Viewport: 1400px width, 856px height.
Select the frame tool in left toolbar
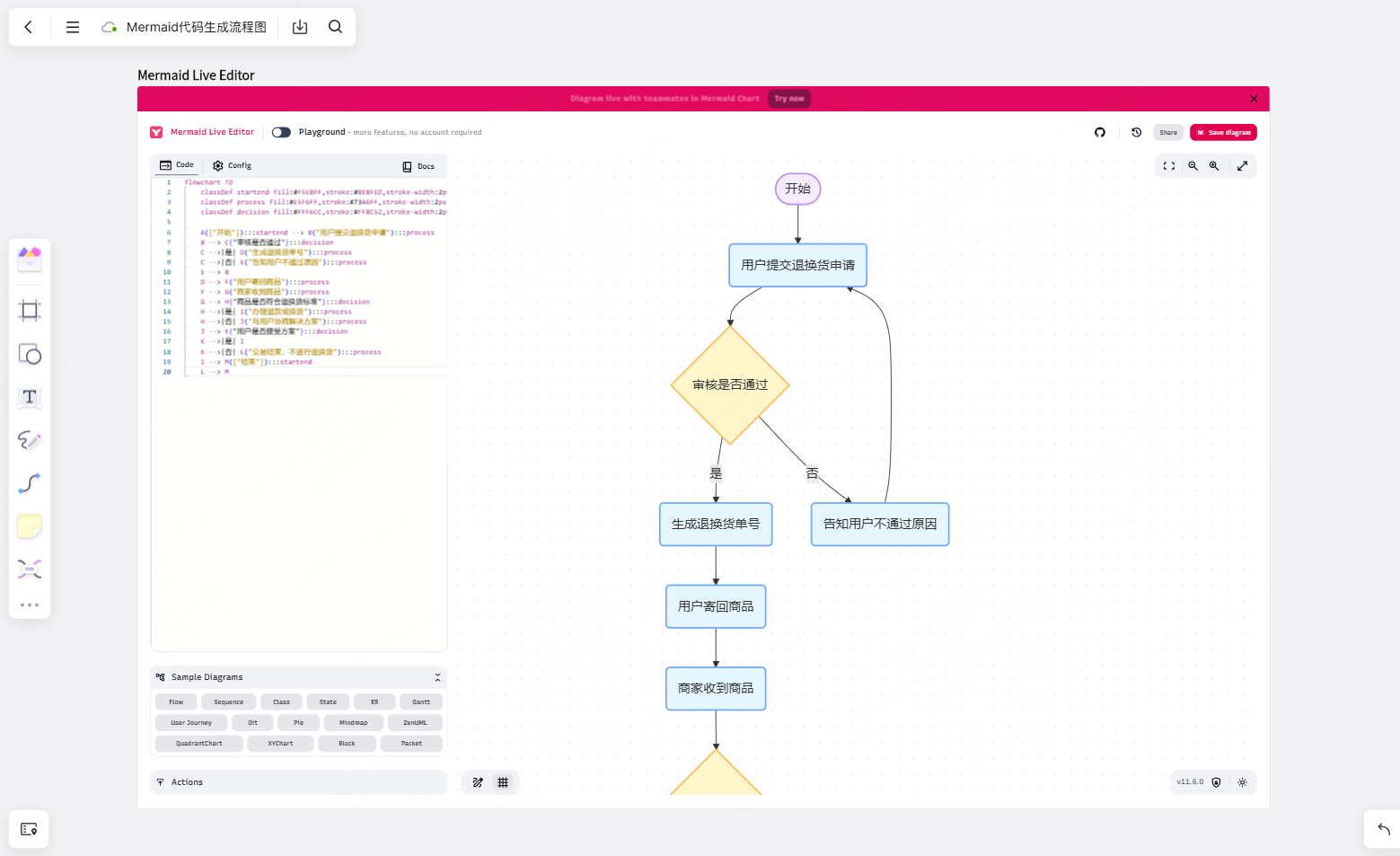[x=30, y=311]
